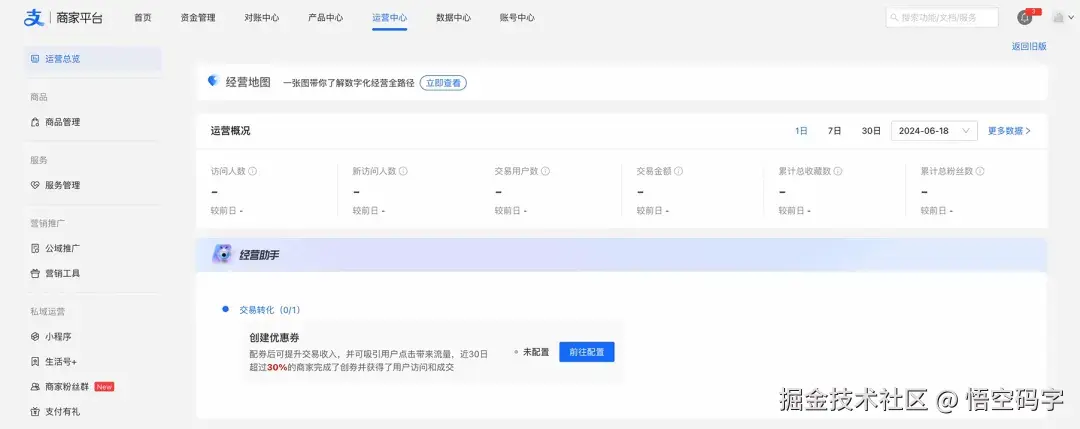Screen dimensions: 1080x429
Task: Switch to the 运营中心 tab
Action: 389,18
